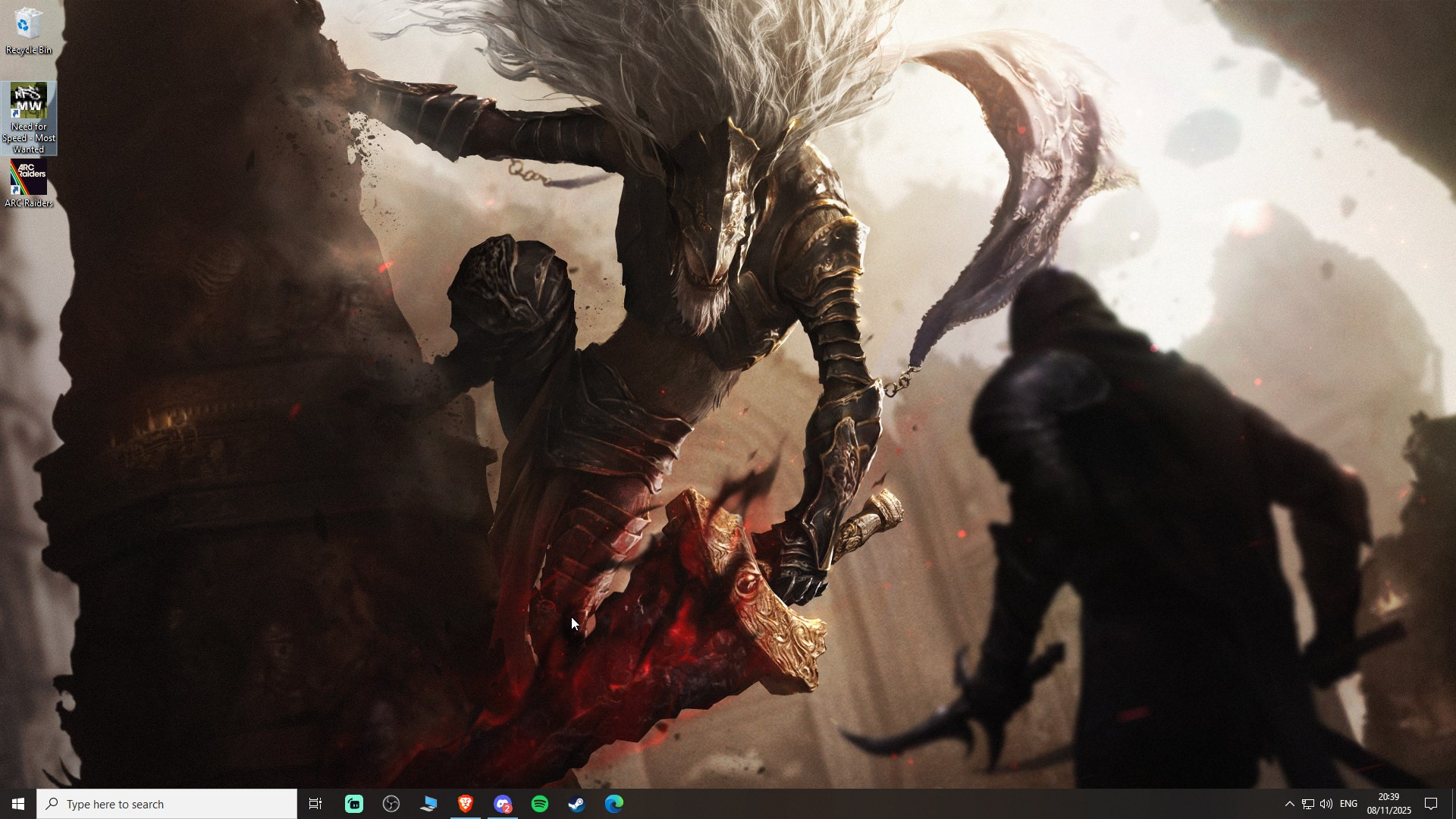Launch Spotify from the taskbar
1456x819 pixels.
[x=540, y=804]
